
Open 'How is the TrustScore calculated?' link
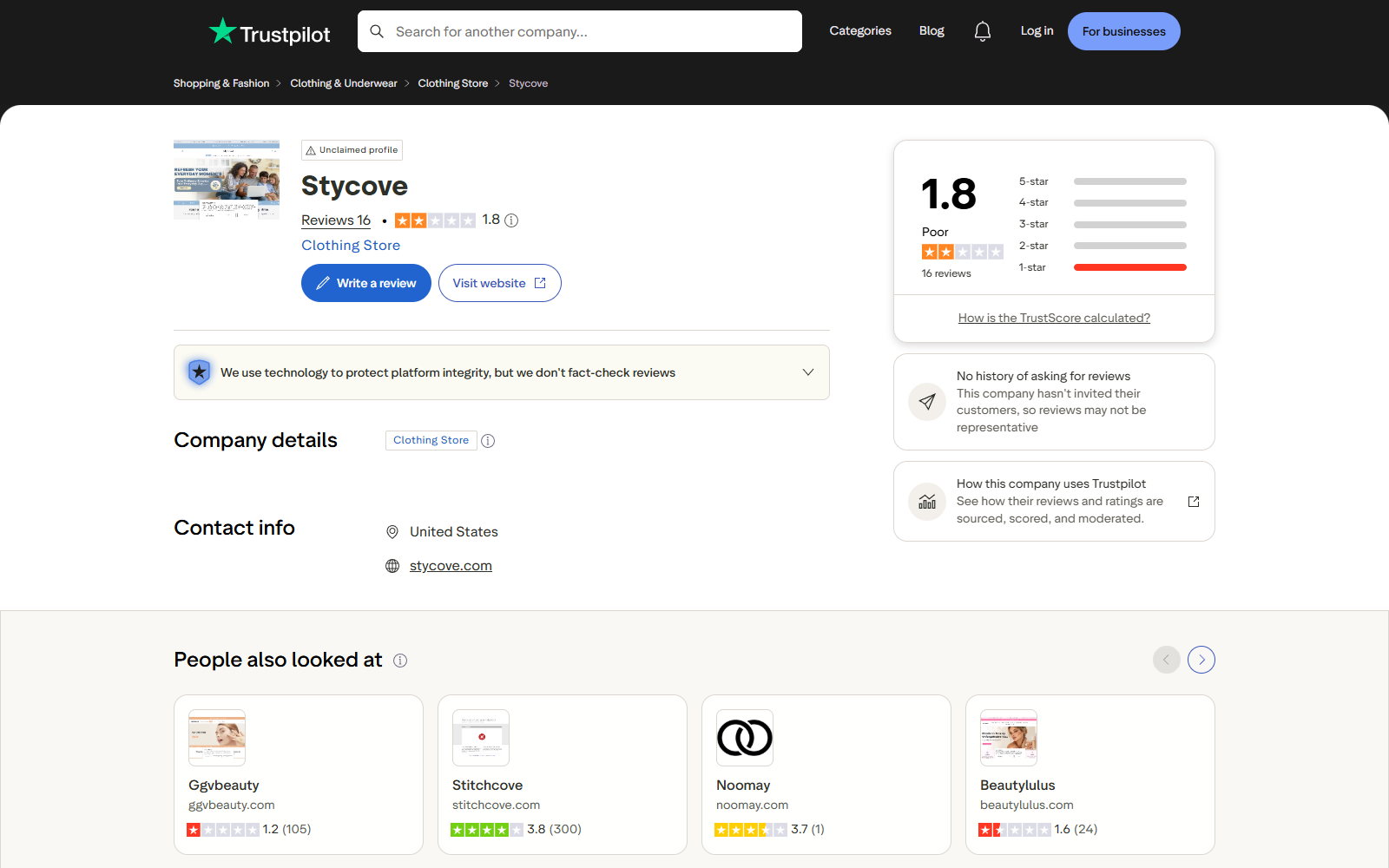(1054, 318)
